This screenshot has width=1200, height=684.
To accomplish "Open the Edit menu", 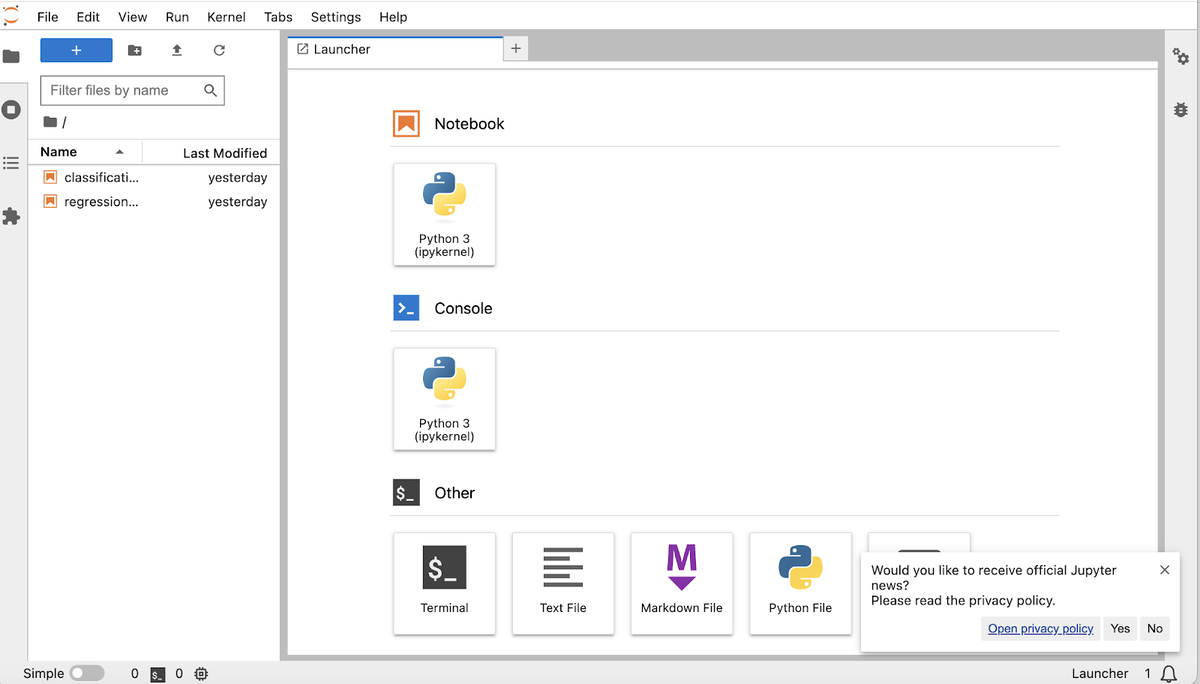I will pos(88,17).
